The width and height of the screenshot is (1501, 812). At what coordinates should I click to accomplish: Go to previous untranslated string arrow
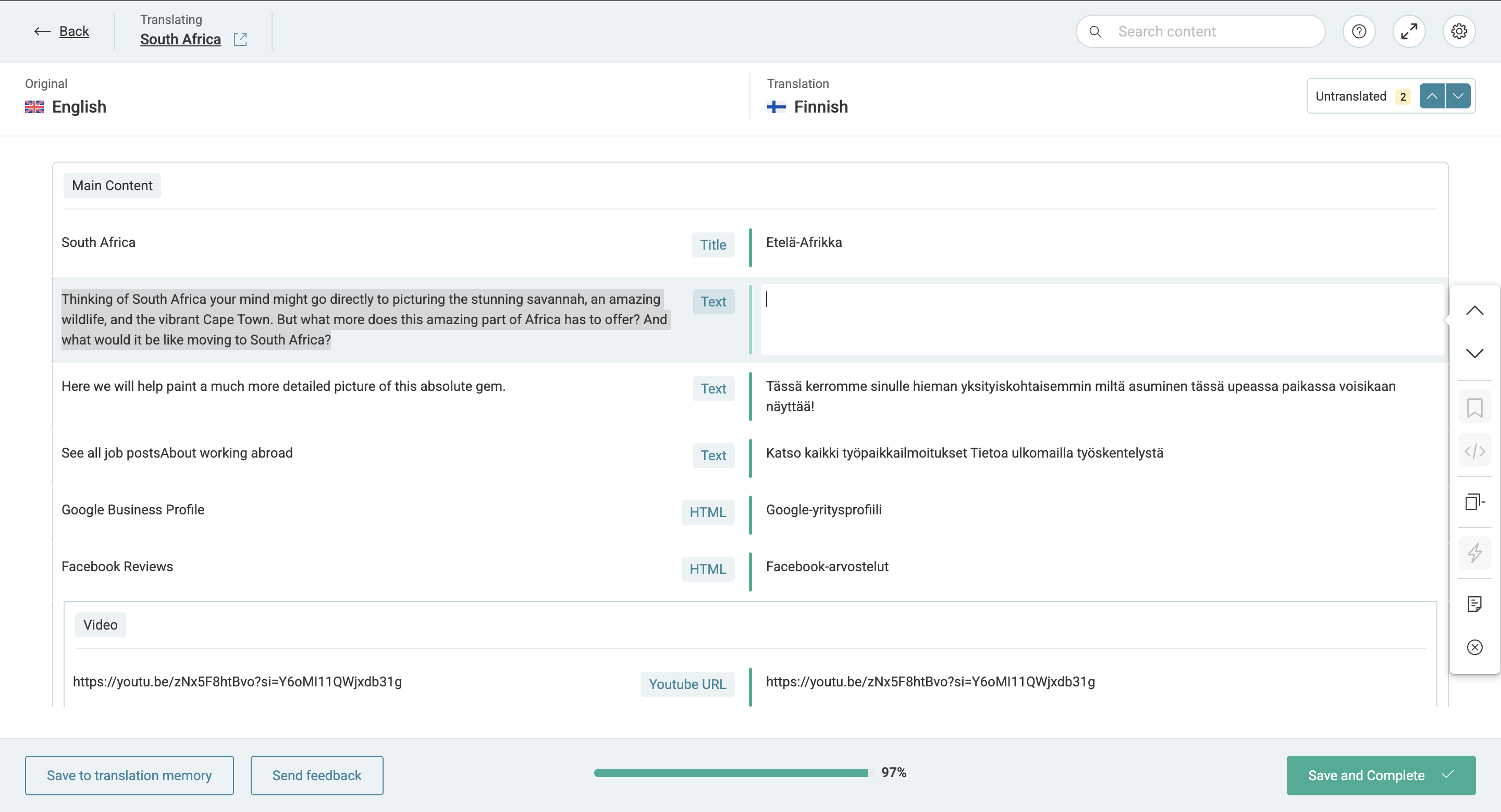(x=1432, y=96)
